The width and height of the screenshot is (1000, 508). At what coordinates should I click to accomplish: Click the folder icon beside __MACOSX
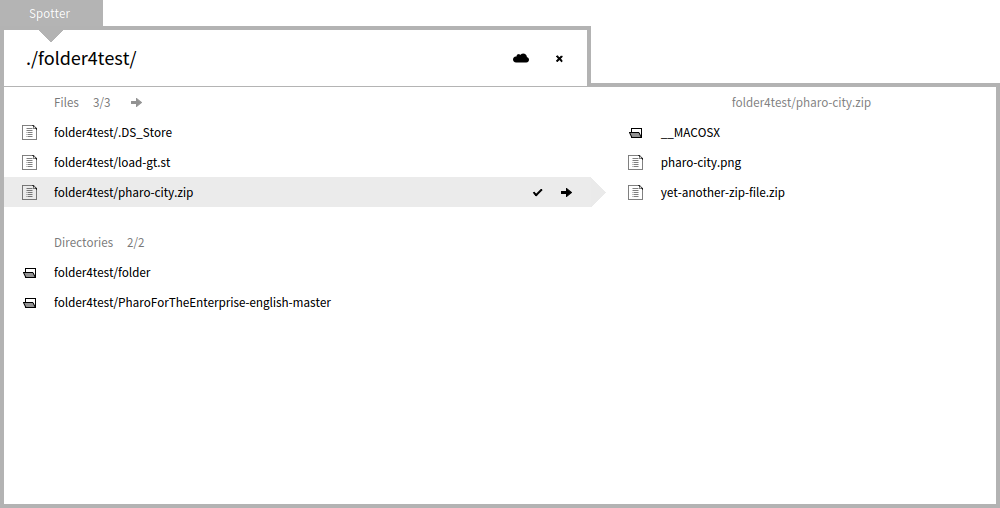pyautogui.click(x=635, y=133)
